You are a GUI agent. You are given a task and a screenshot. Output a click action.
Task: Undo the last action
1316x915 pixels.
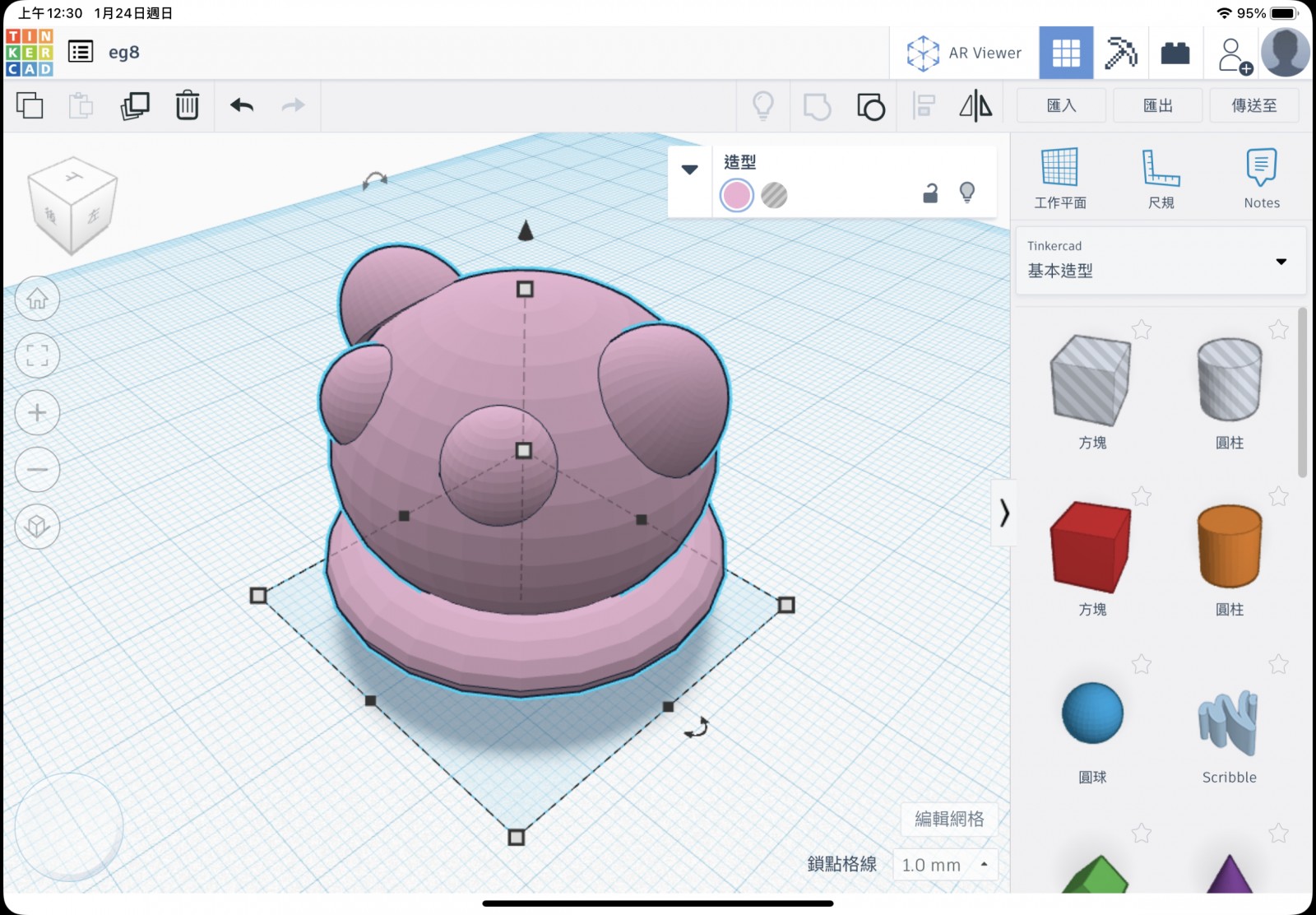(242, 105)
